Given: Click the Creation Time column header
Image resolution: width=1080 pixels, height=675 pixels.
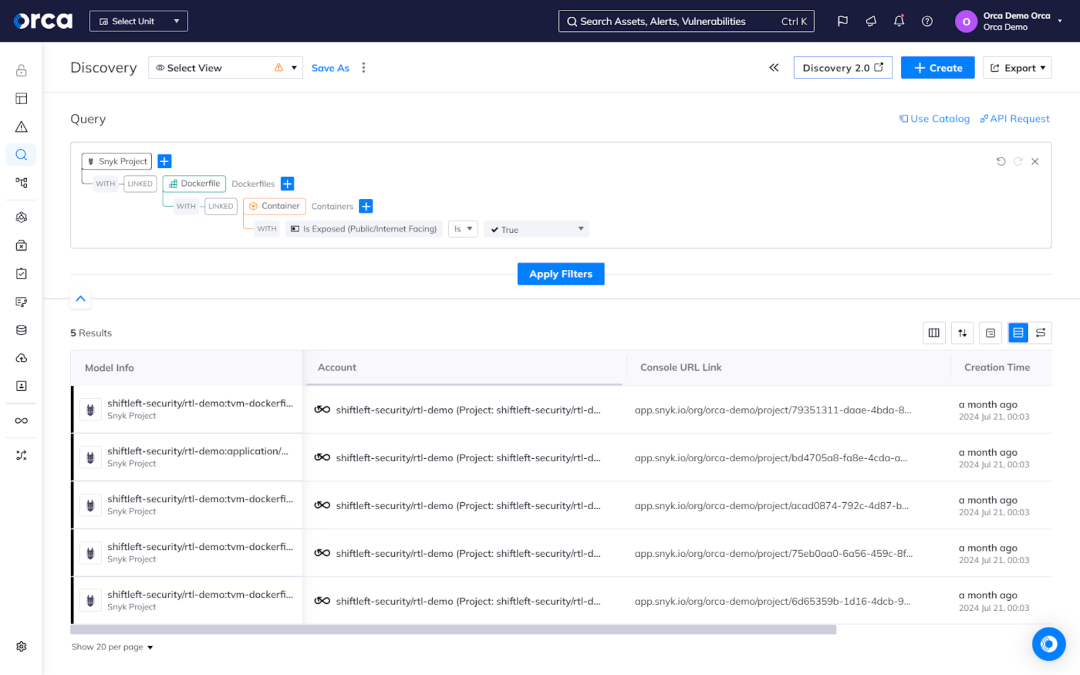Looking at the screenshot, I should tap(997, 368).
